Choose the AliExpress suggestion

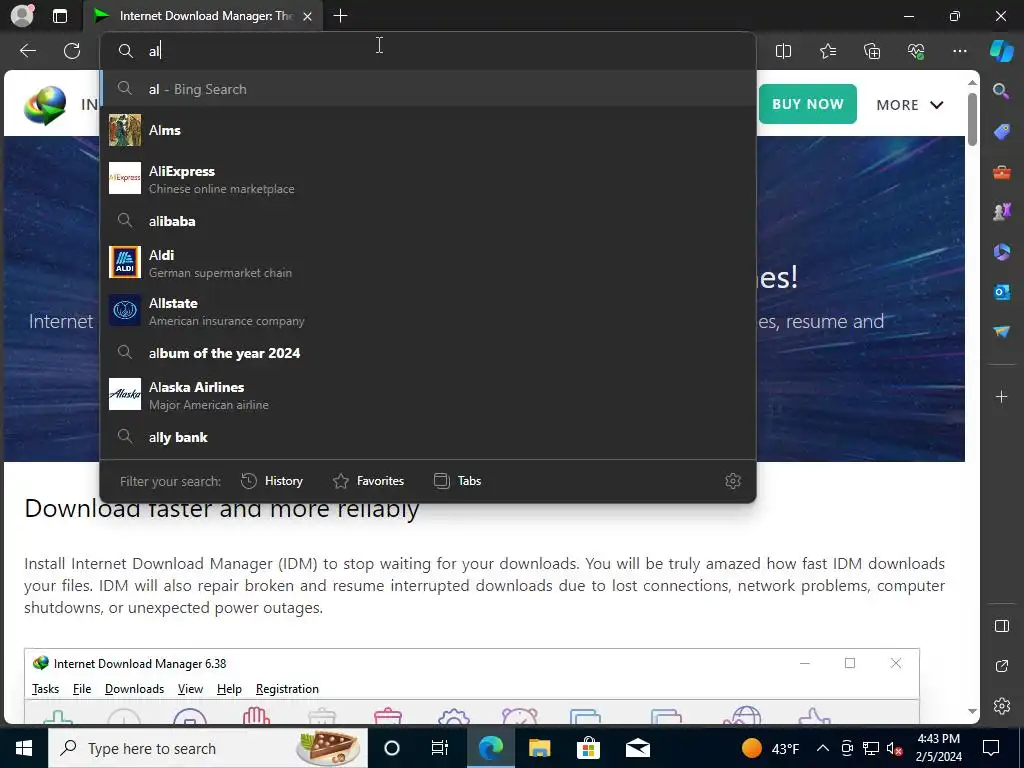coord(428,178)
